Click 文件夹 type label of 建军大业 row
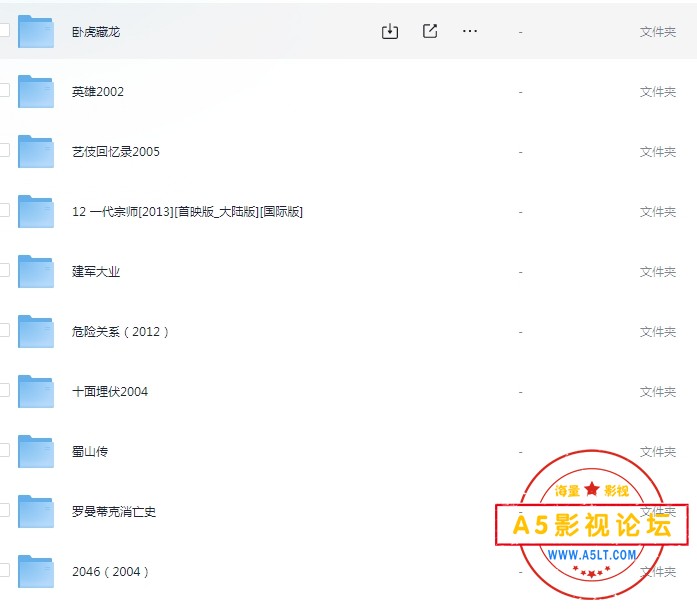Screen dimensions: 697x610 click(658, 272)
